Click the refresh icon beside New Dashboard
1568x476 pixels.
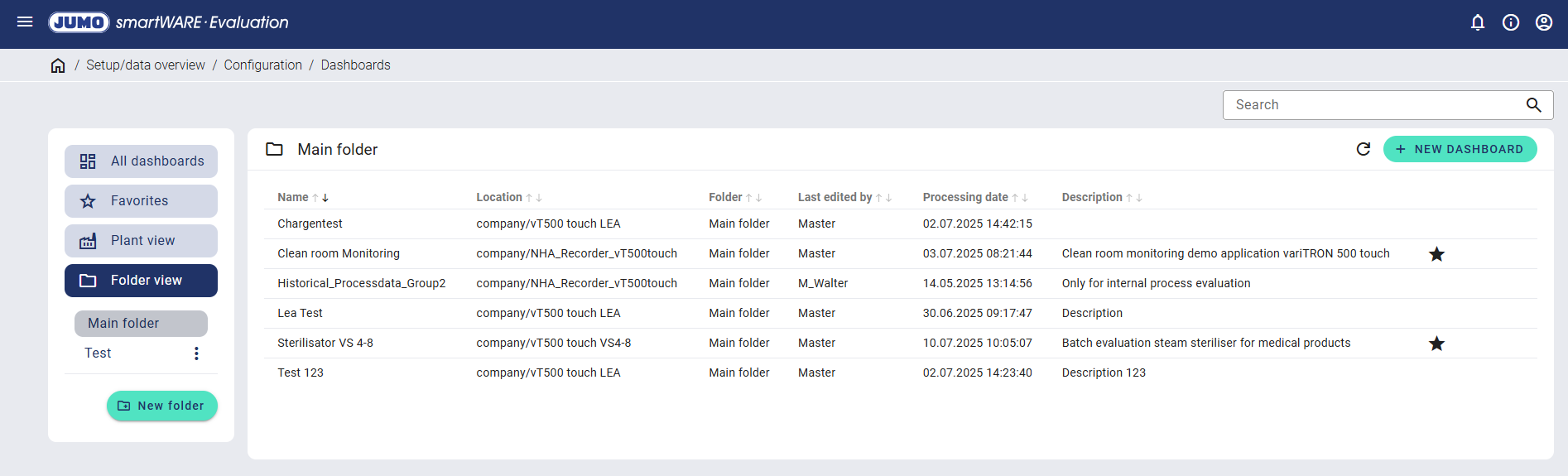pos(1364,149)
